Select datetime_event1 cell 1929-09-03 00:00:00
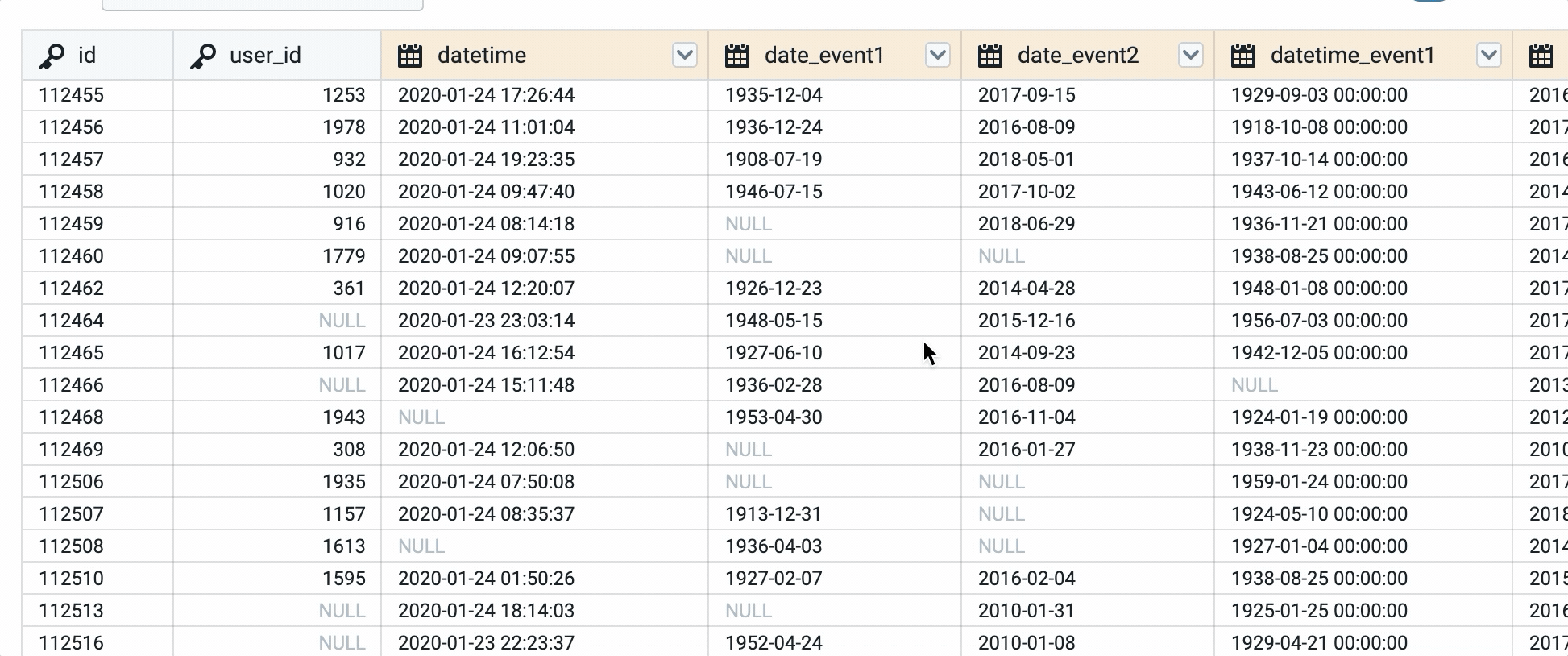1568x656 pixels. pos(1363,95)
